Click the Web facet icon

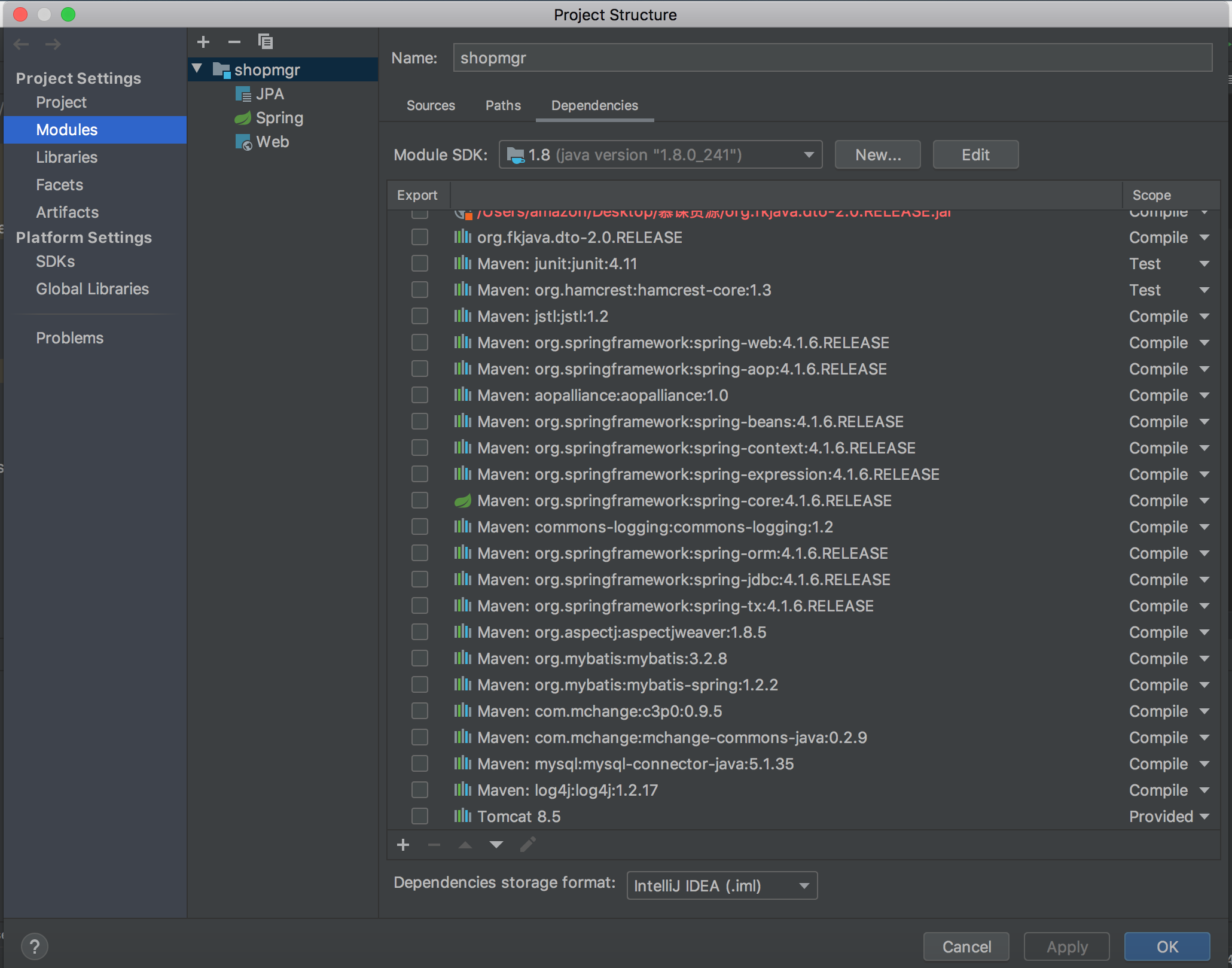coord(243,142)
